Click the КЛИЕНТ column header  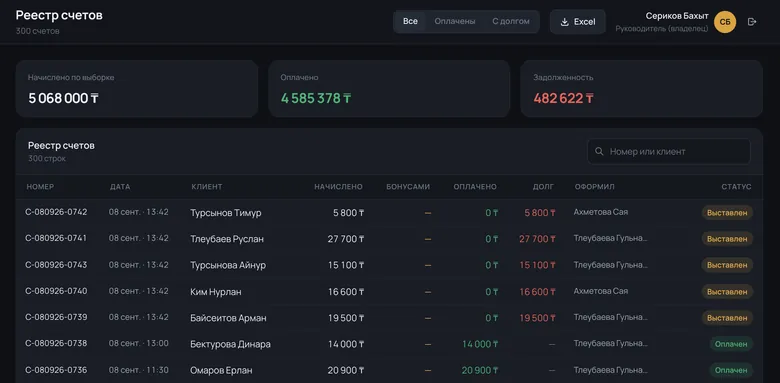(x=207, y=187)
